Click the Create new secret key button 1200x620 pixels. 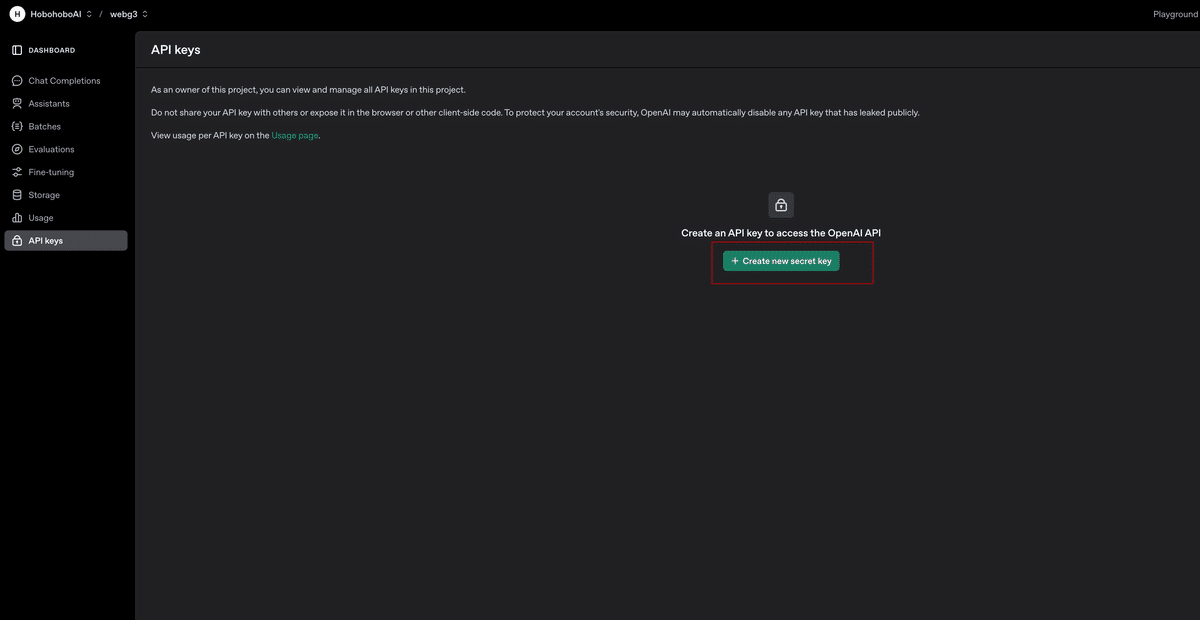[781, 261]
